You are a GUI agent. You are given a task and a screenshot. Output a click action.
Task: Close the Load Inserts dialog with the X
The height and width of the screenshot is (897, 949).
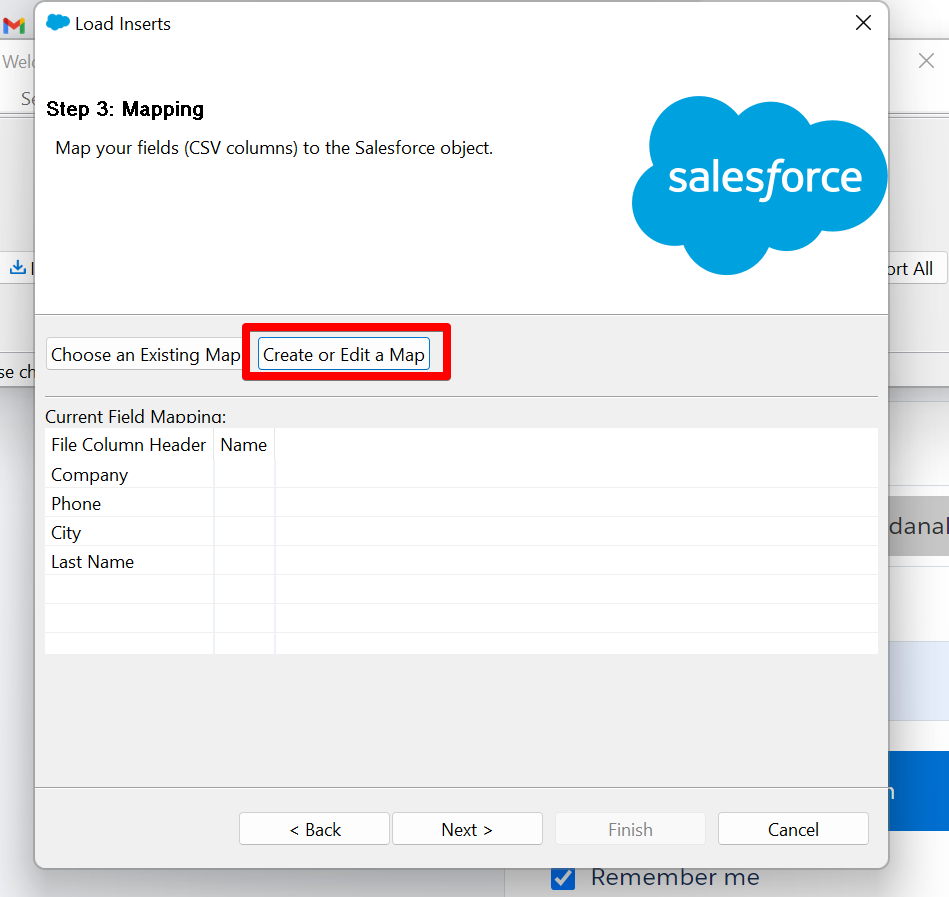[x=863, y=22]
